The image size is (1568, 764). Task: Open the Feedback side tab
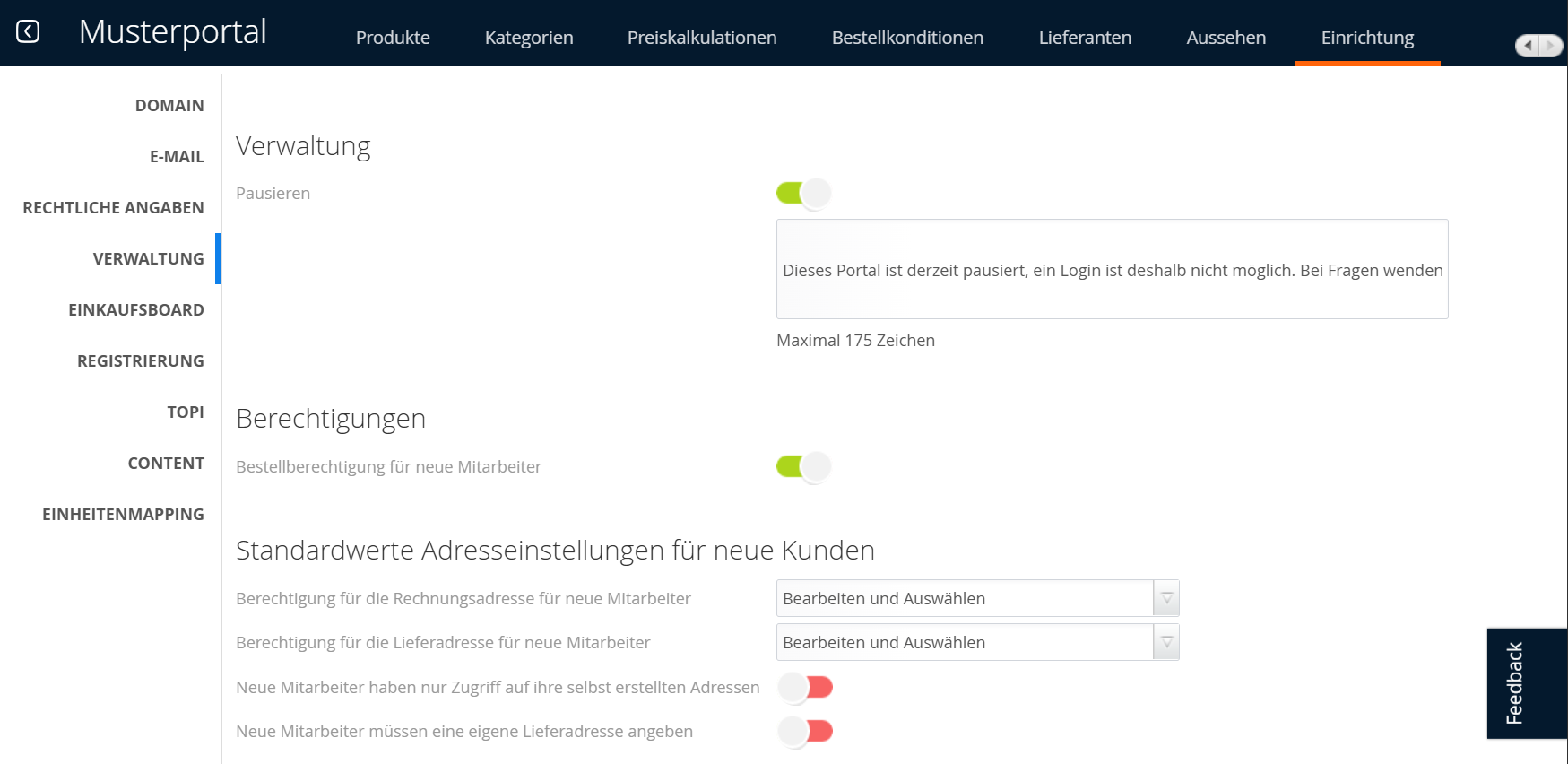tap(1527, 683)
